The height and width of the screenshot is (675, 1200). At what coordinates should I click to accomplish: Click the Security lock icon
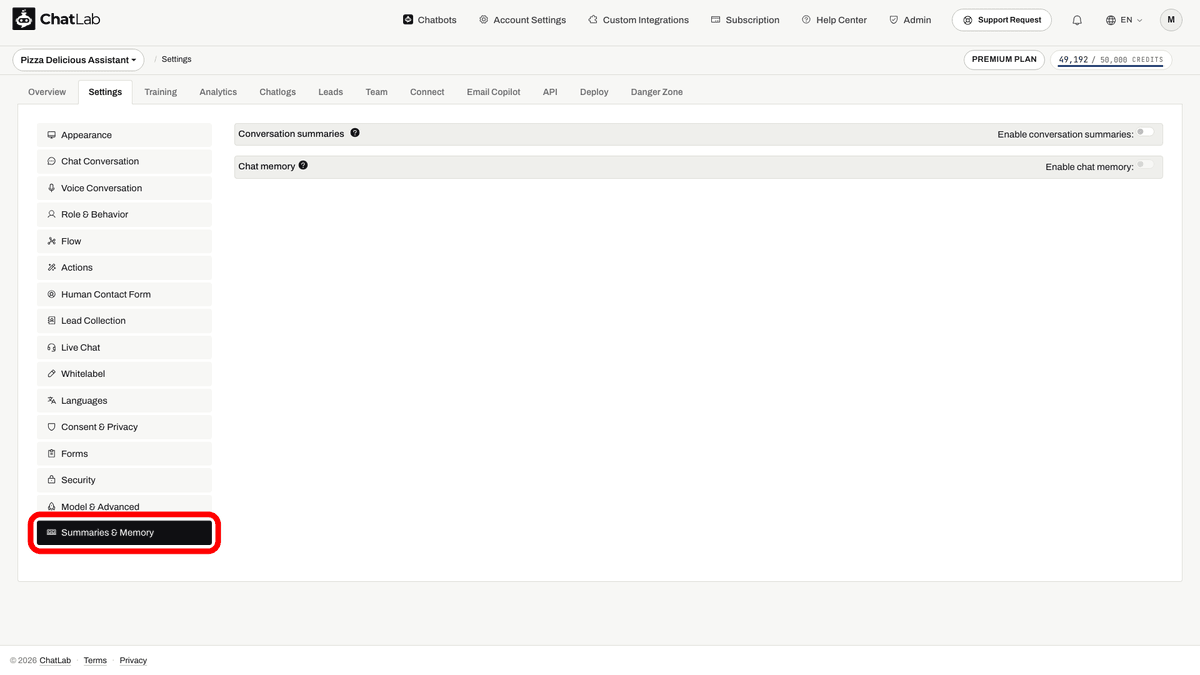coord(52,480)
